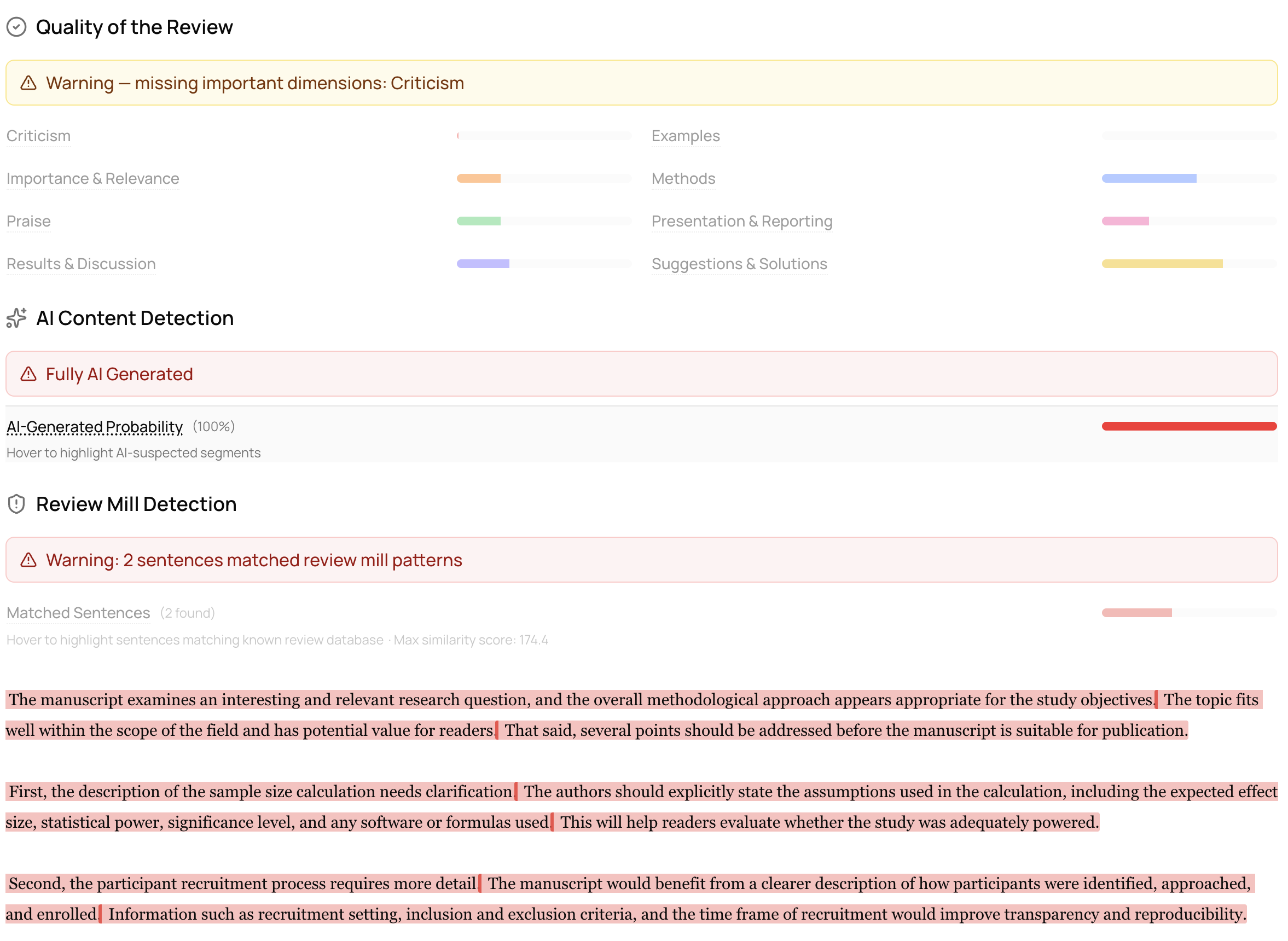This screenshot has width=1288, height=941.
Task: Click the blue Methods score bar
Action: (x=1148, y=179)
